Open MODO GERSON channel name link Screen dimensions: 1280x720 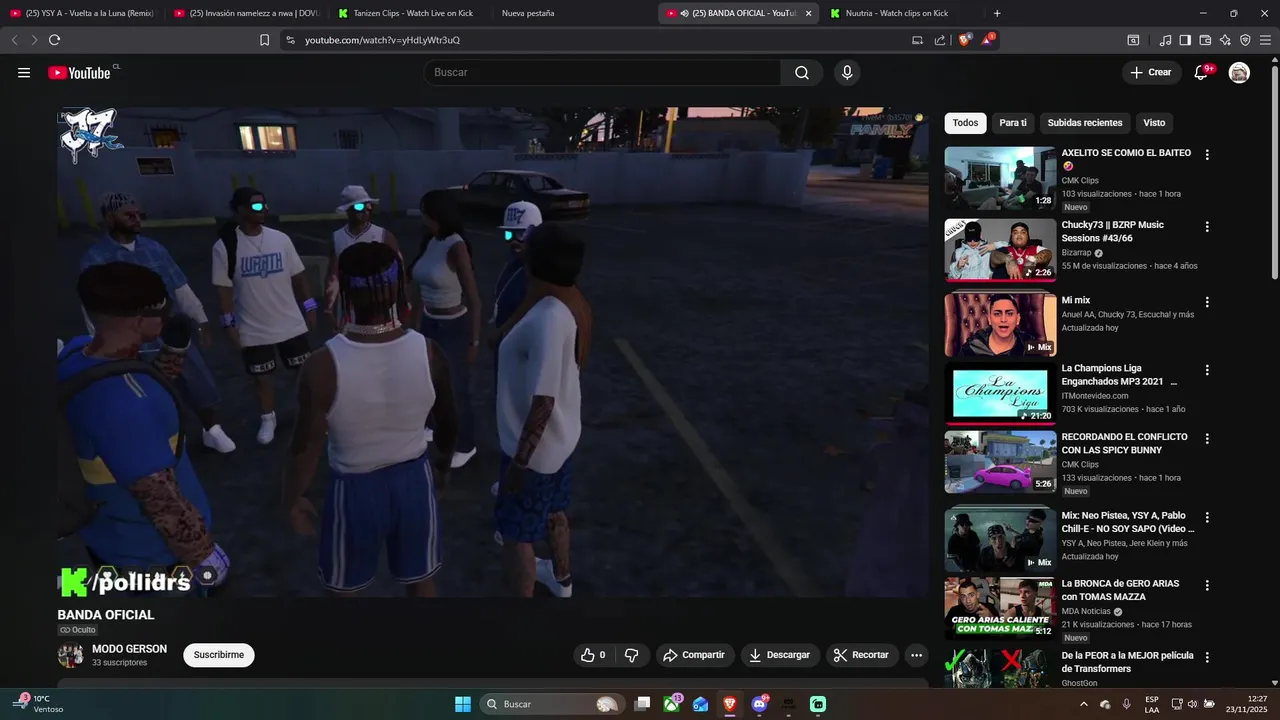click(129, 649)
